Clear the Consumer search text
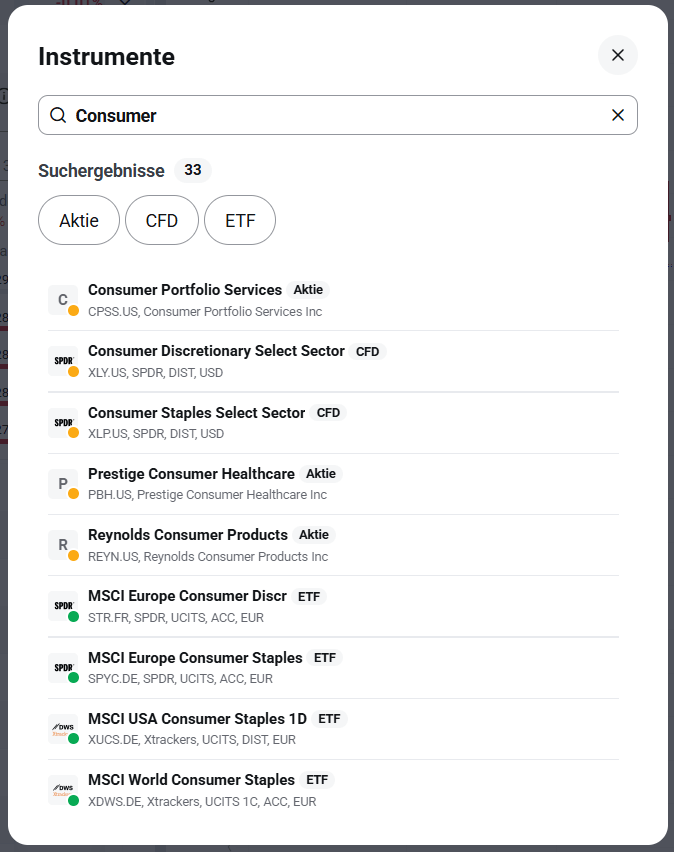 click(617, 115)
